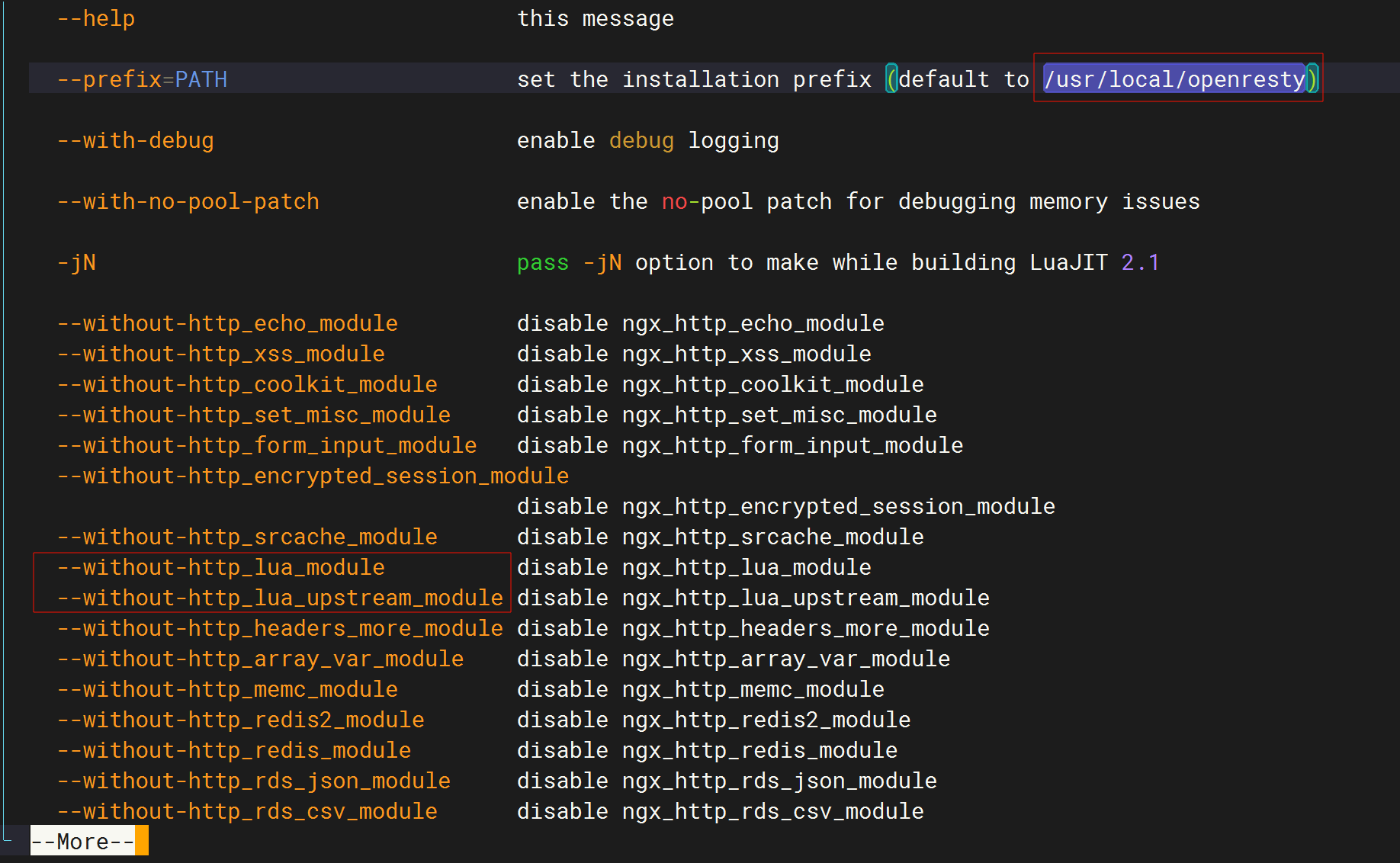1400x863 pixels.
Task: Click the no-pool patch description line
Action: coord(859,201)
